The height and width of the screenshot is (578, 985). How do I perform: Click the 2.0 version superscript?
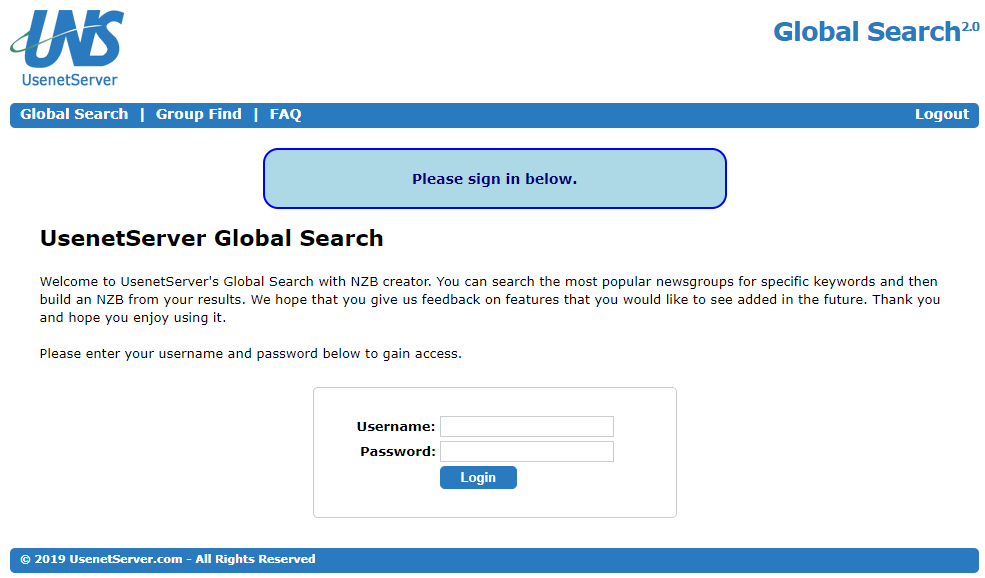(971, 27)
